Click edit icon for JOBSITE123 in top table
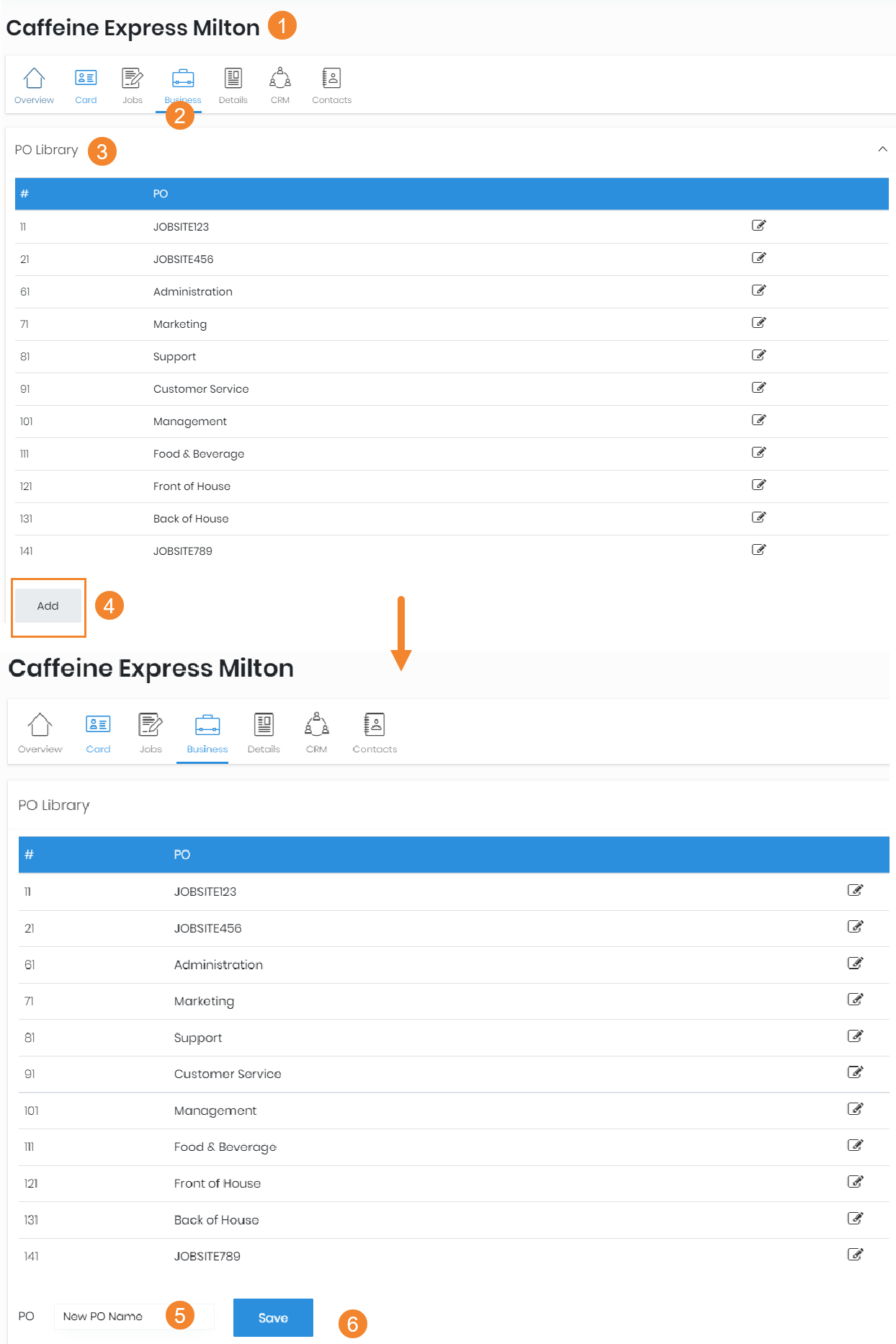The image size is (896, 1344). tap(758, 226)
